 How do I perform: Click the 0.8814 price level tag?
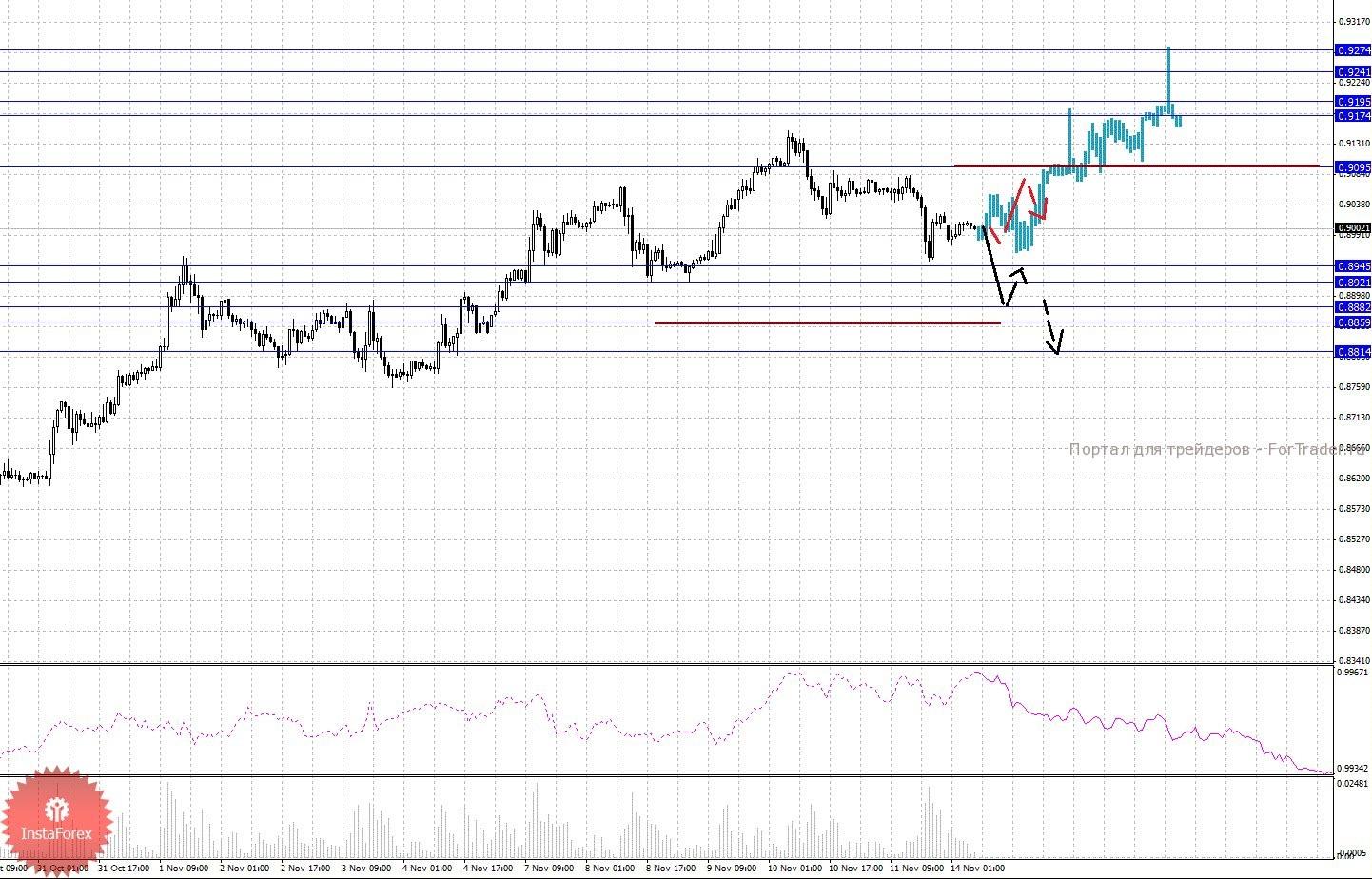tap(1353, 352)
